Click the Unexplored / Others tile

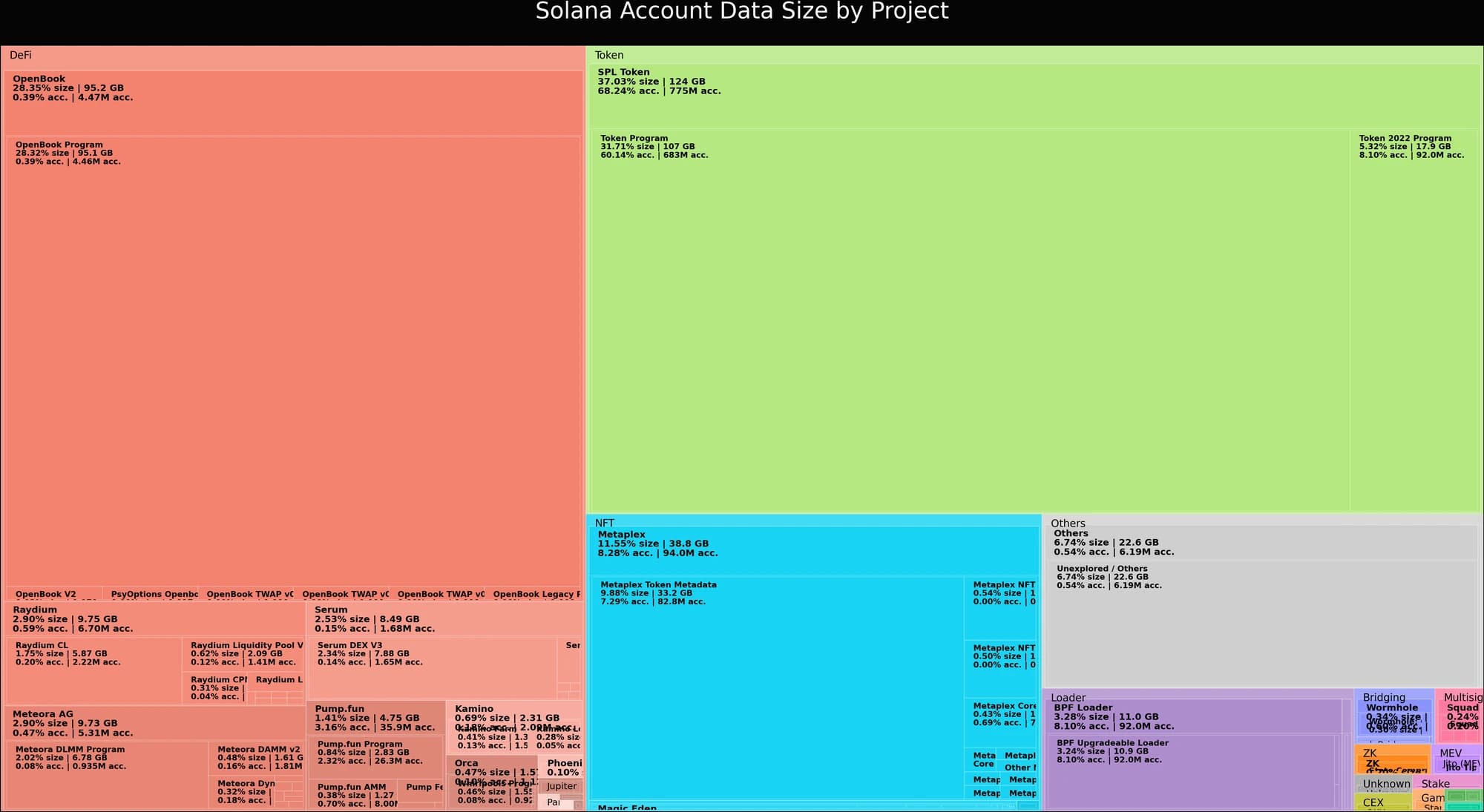1261,623
